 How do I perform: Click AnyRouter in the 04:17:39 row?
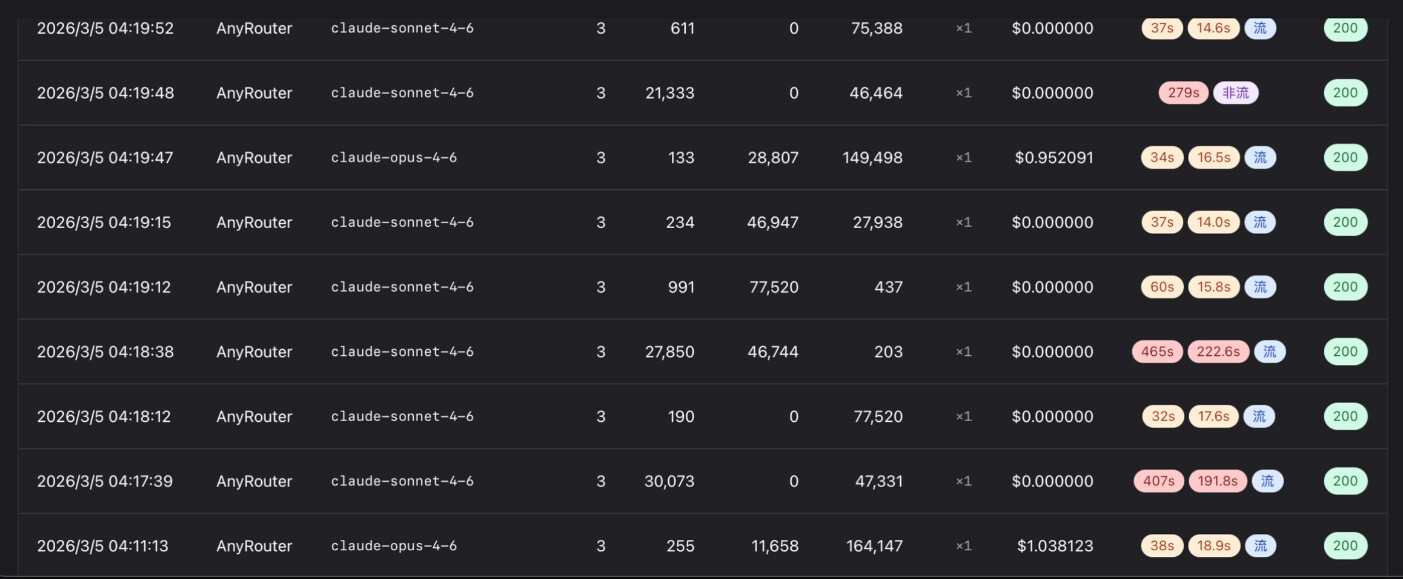tap(254, 481)
